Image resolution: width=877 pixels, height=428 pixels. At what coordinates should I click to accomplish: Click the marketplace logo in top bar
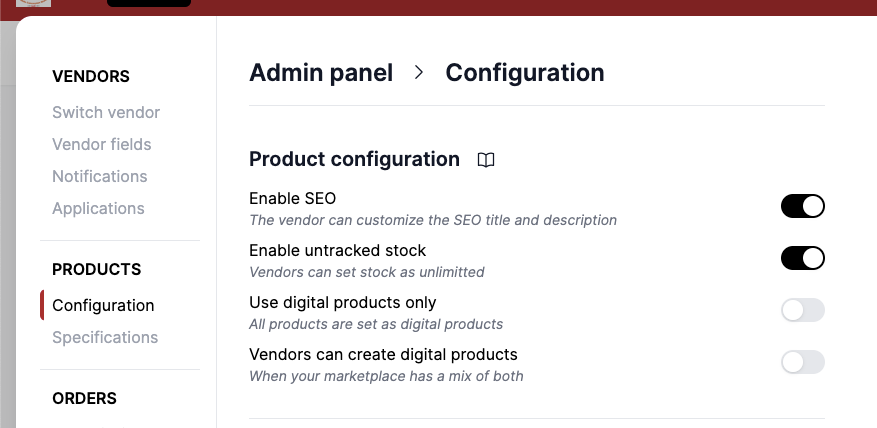[x=33, y=4]
